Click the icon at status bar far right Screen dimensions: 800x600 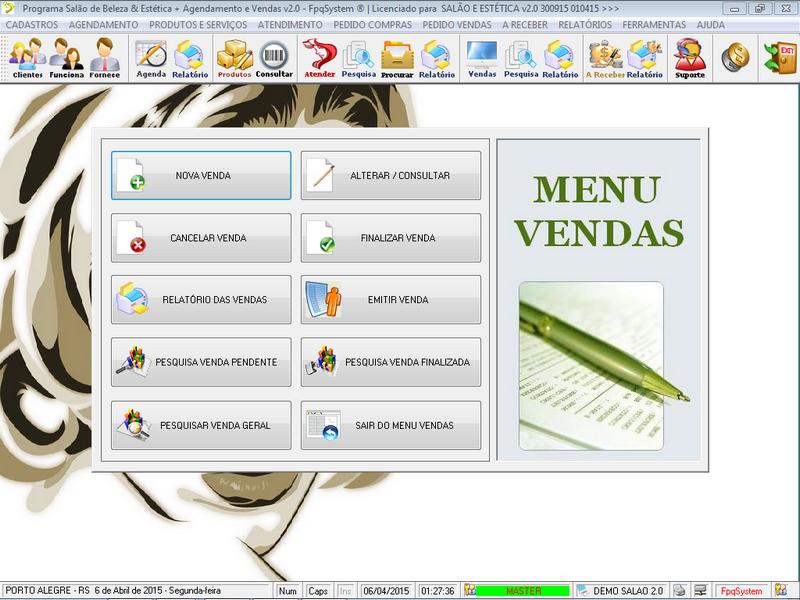(x=781, y=590)
